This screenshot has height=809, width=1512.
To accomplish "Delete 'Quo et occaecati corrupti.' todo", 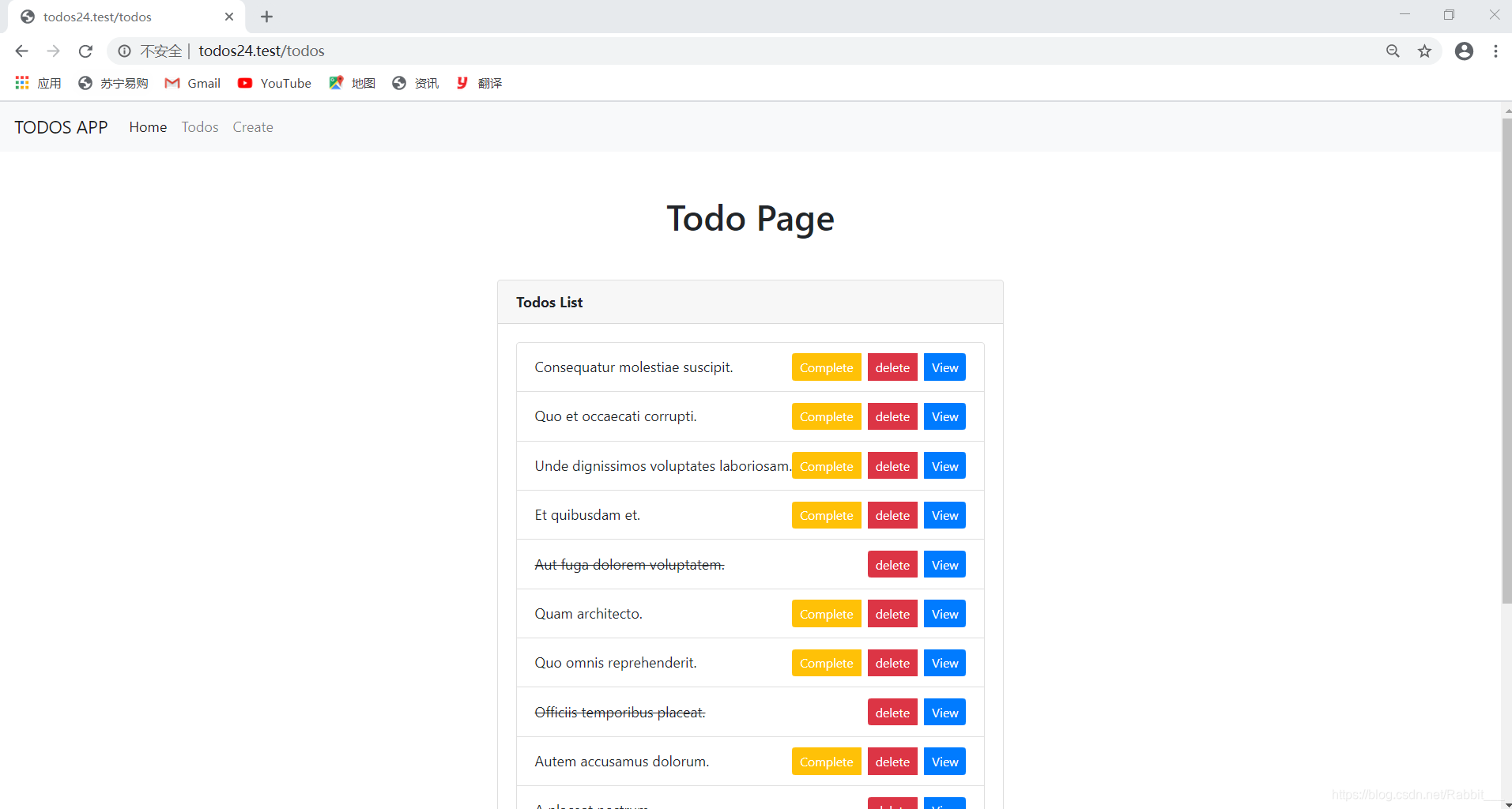I will tap(892, 416).
